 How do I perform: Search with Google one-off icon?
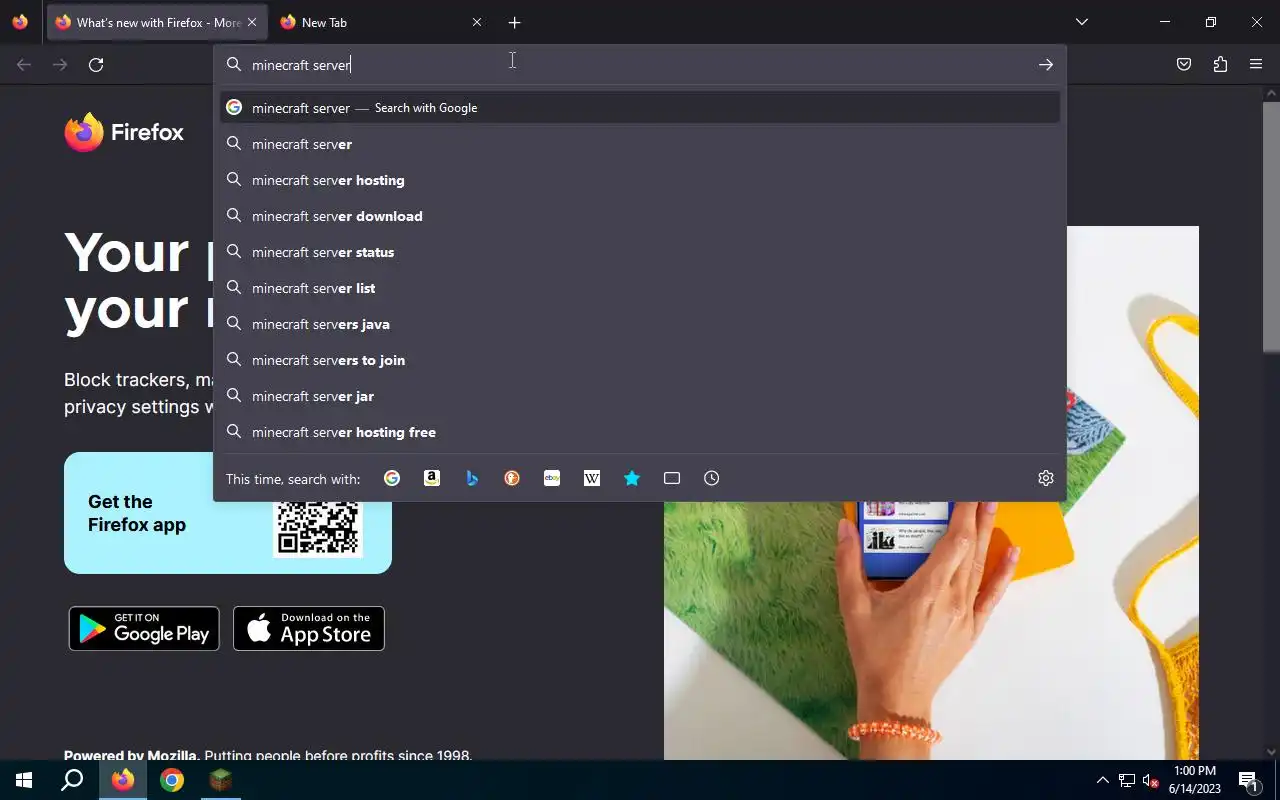coord(392,478)
